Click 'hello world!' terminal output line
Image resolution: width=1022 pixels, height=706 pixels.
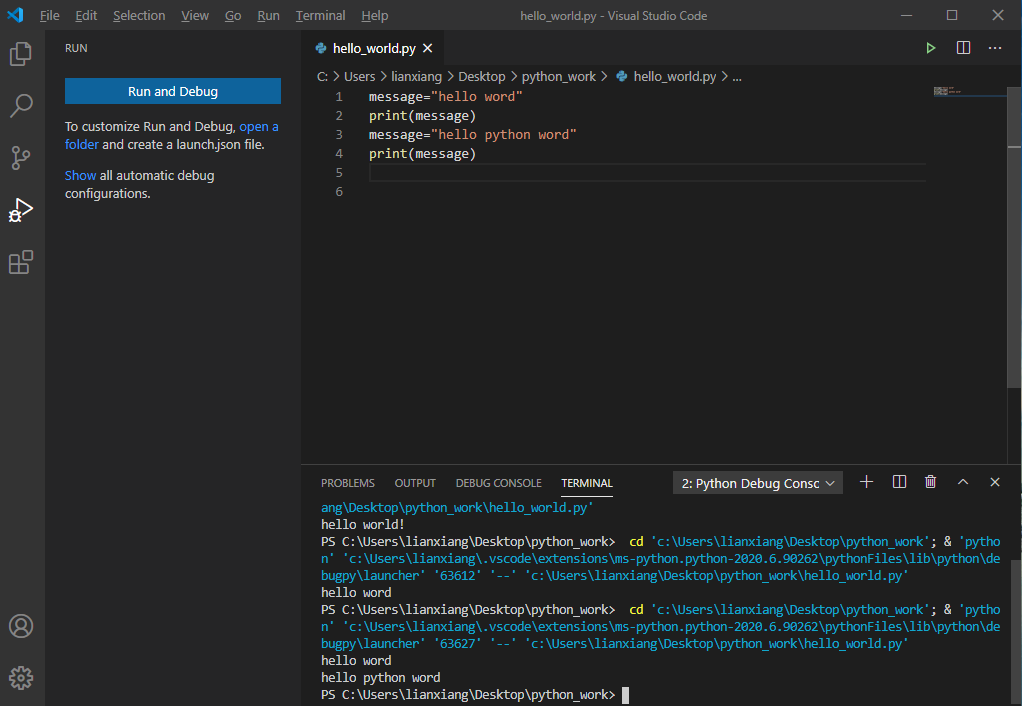pos(362,524)
